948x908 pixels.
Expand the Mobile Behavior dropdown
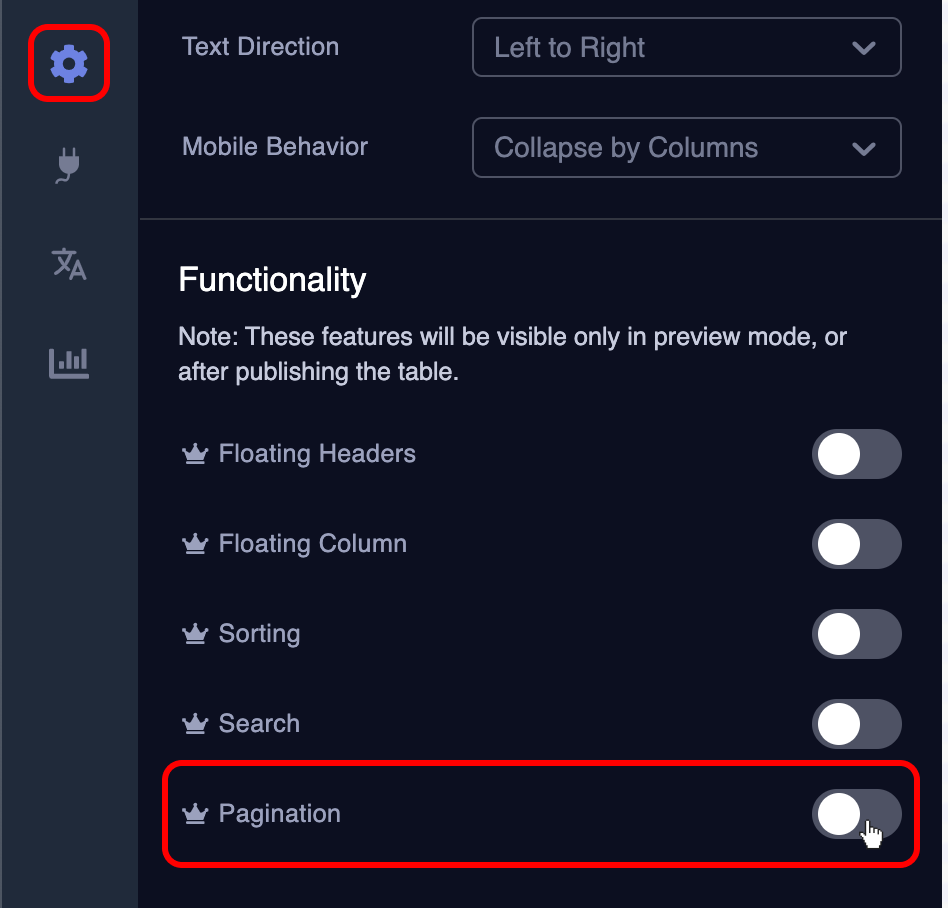click(686, 148)
